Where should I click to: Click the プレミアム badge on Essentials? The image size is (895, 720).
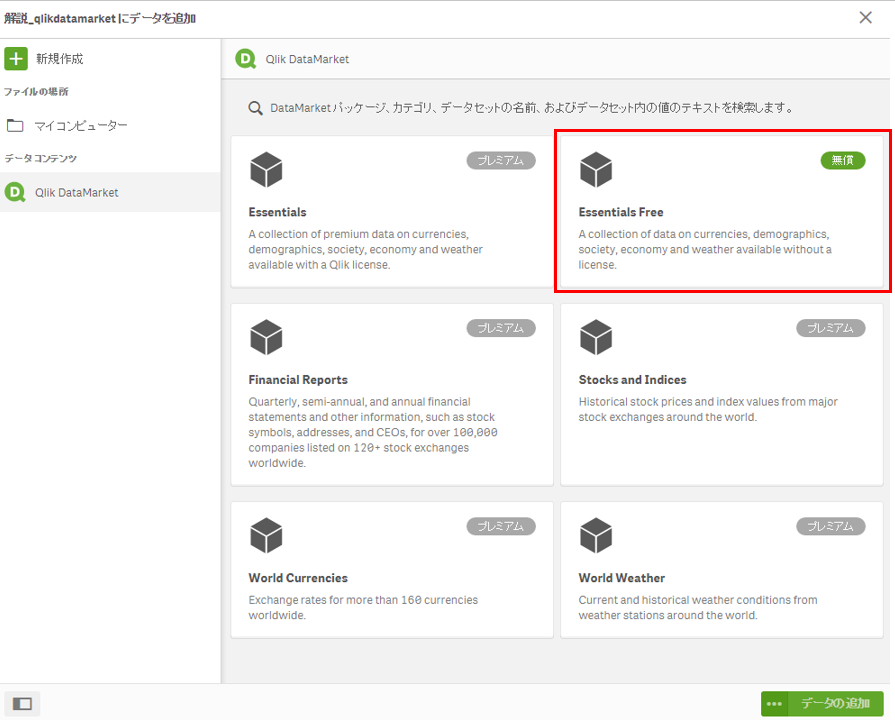(x=501, y=160)
